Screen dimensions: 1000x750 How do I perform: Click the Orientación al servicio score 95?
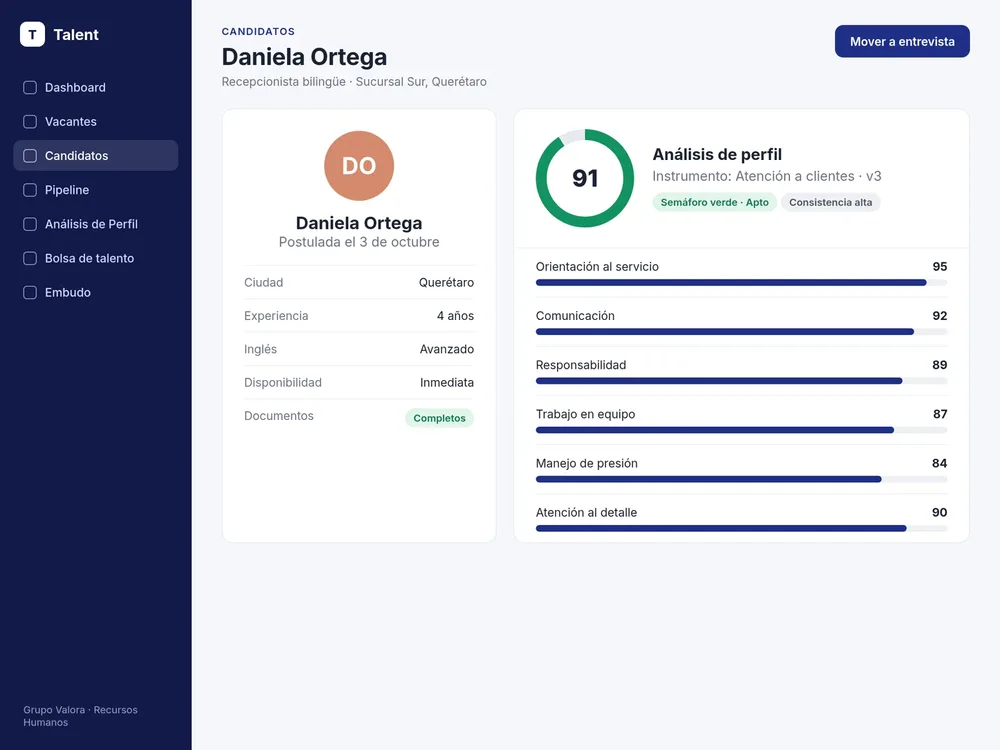(939, 267)
